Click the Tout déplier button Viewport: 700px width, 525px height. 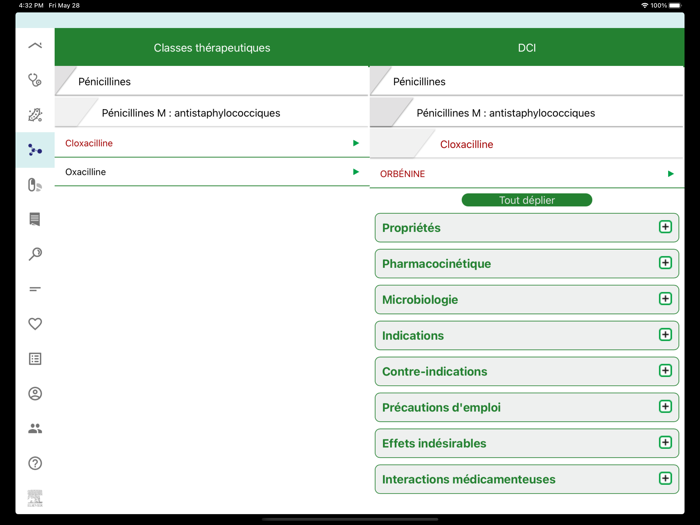coord(527,200)
